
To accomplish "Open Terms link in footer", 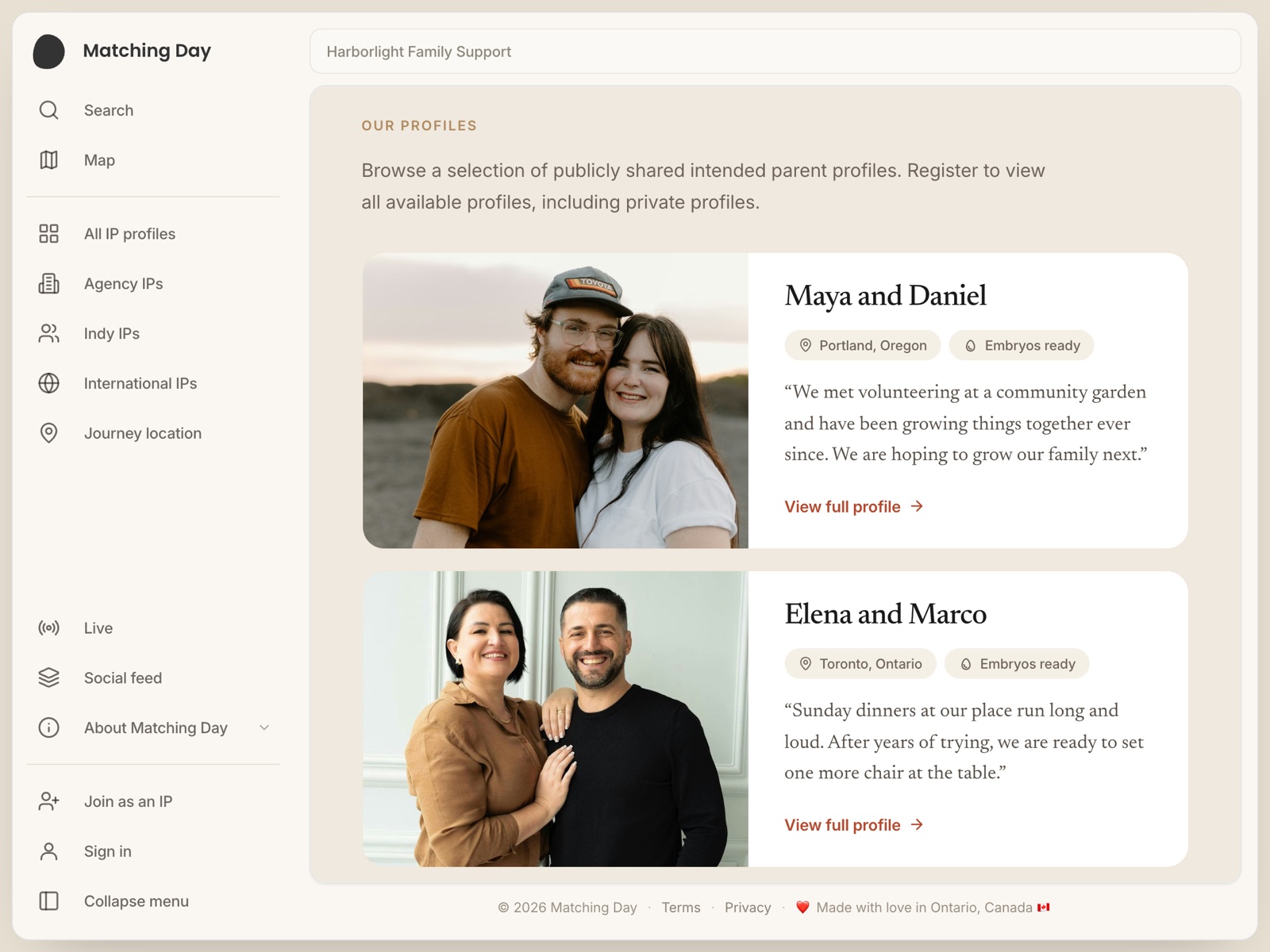I will 681,907.
